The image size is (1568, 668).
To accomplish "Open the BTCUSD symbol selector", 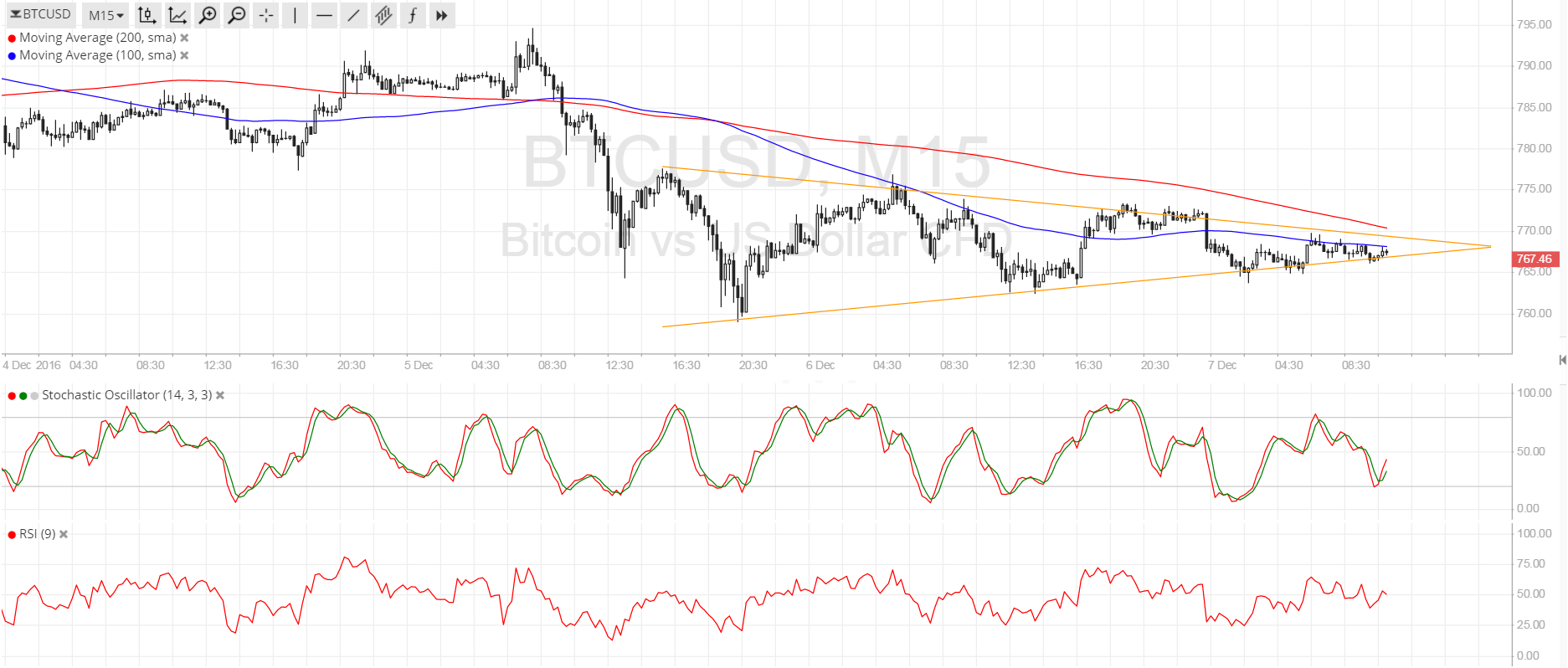I will [x=39, y=14].
